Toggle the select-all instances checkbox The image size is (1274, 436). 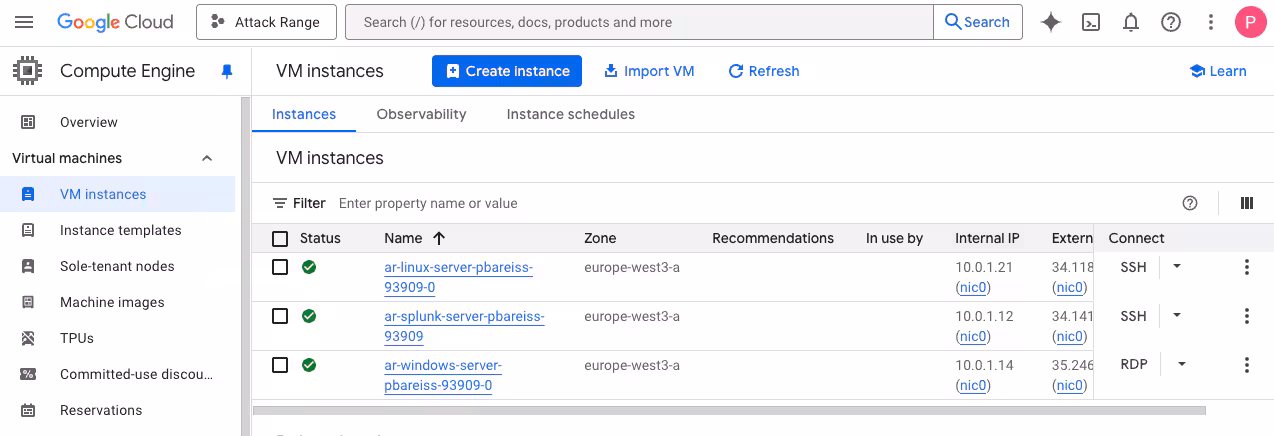click(x=280, y=239)
